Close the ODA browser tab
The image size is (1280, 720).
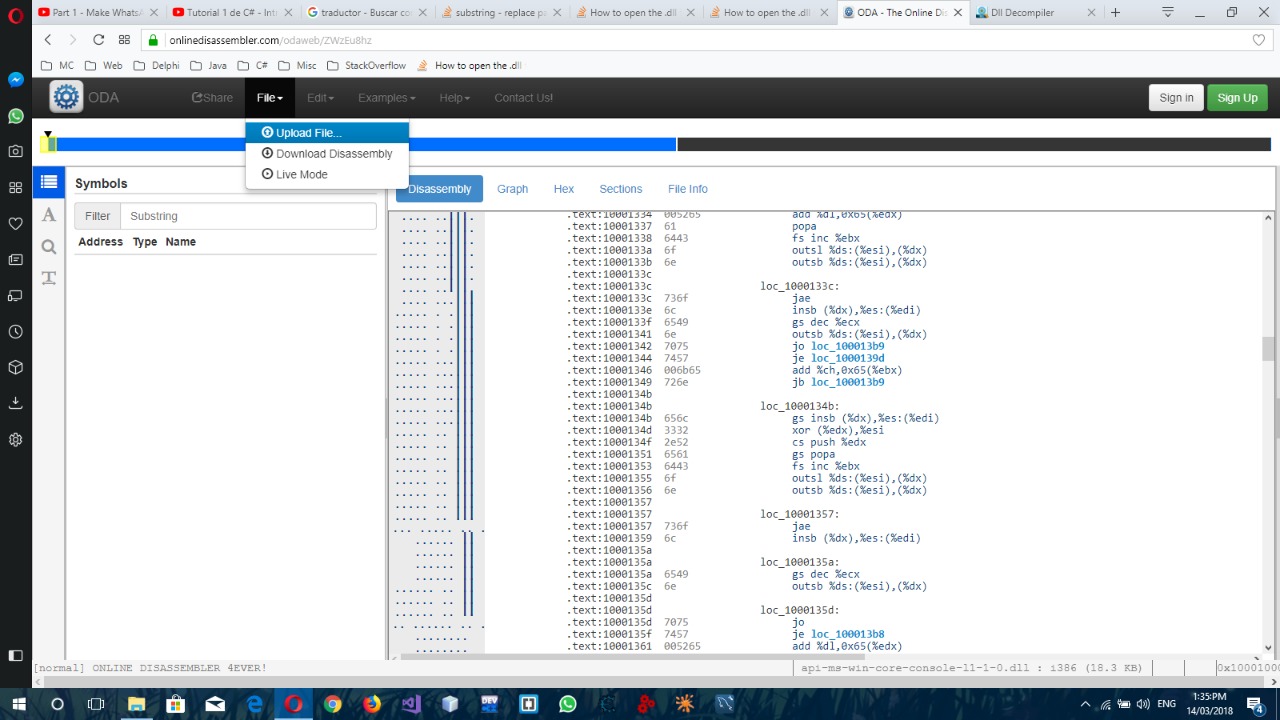[x=958, y=13]
